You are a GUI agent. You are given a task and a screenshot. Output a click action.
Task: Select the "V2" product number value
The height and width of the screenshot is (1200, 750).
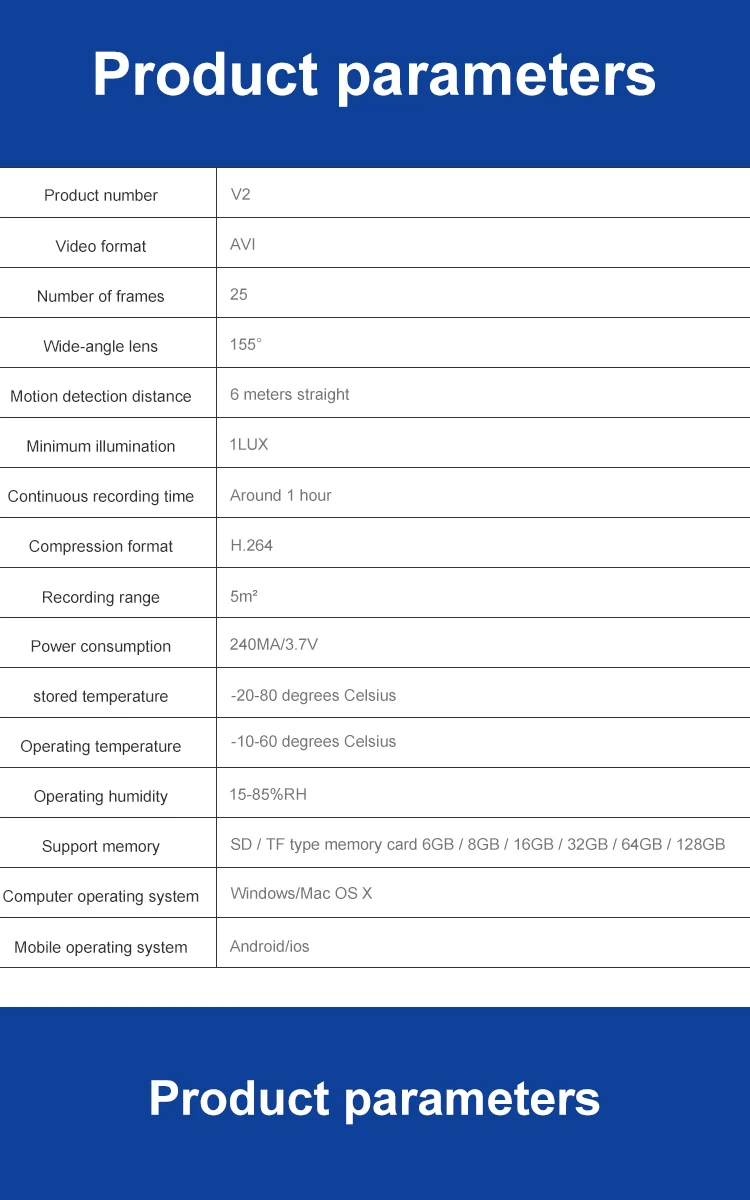[x=240, y=194]
